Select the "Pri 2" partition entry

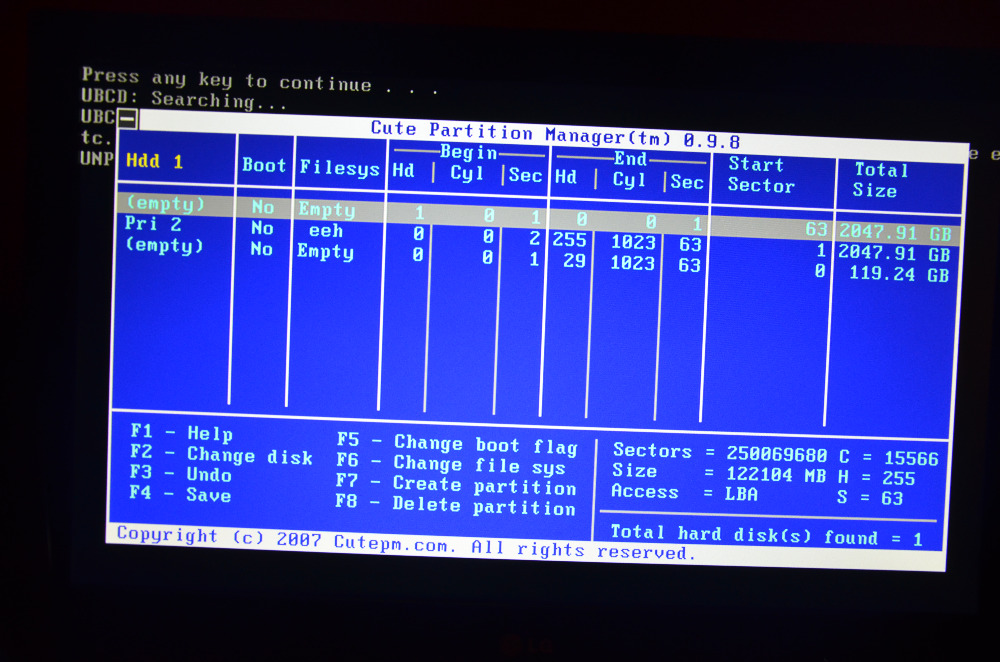point(153,224)
